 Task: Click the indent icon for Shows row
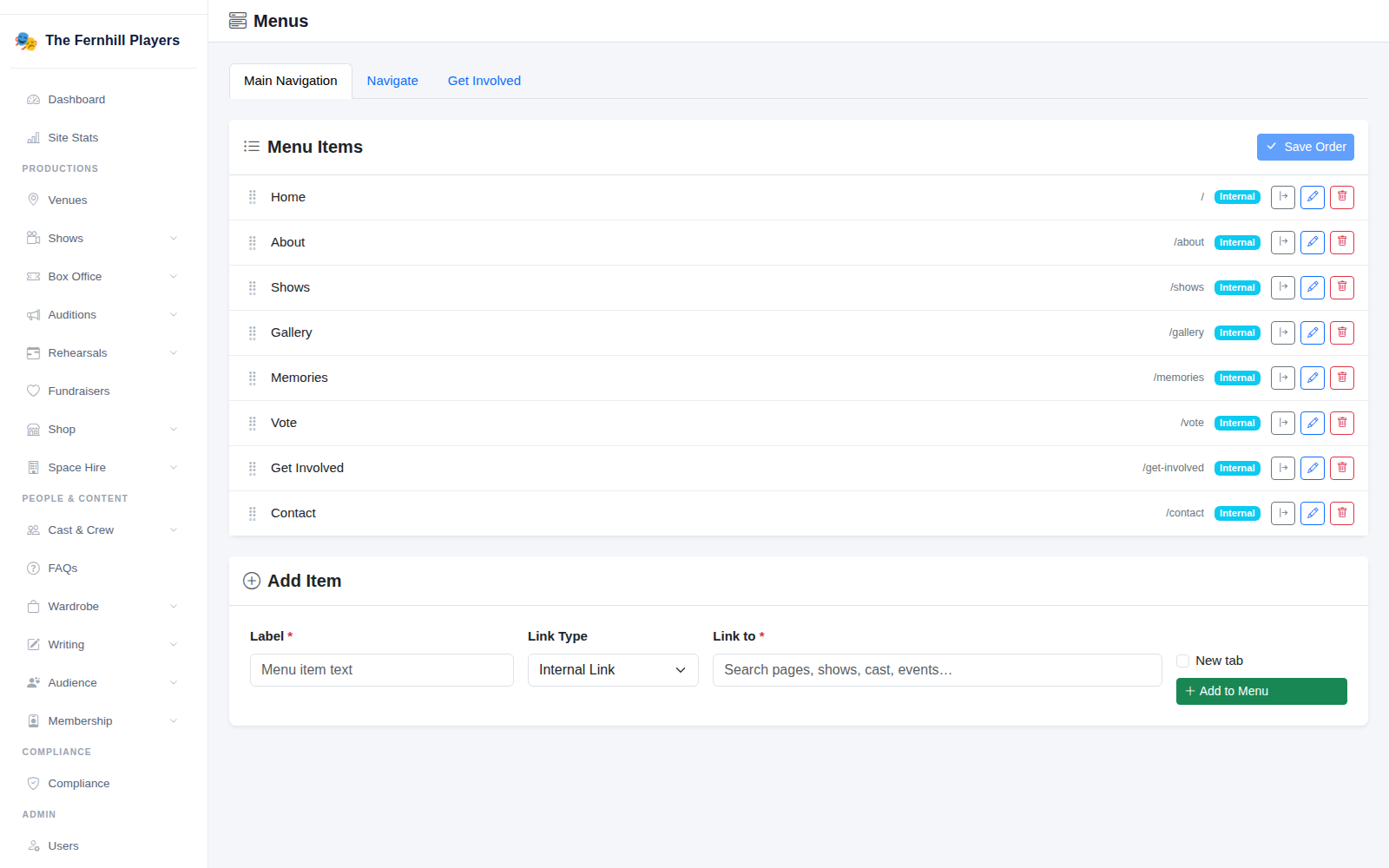click(1283, 287)
